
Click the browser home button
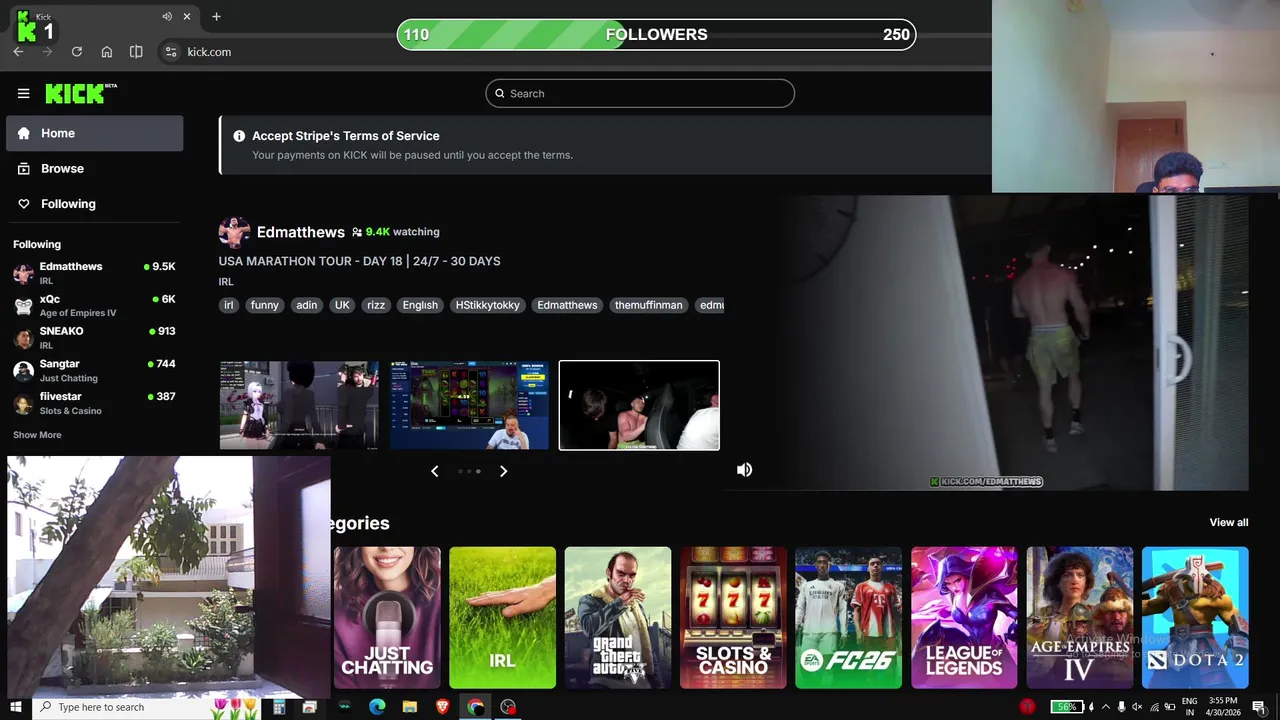pos(106,52)
